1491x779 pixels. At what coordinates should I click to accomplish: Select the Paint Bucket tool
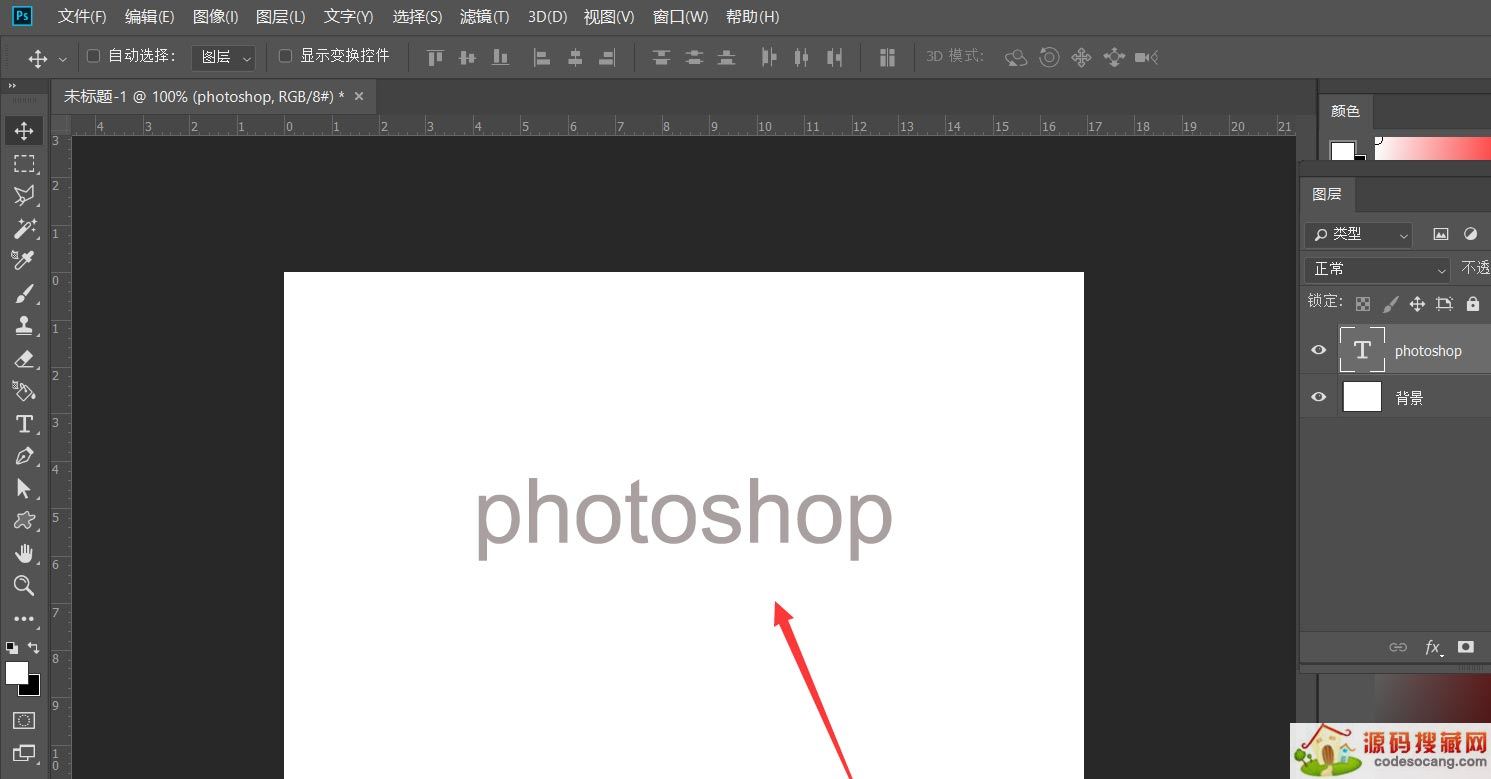click(24, 390)
